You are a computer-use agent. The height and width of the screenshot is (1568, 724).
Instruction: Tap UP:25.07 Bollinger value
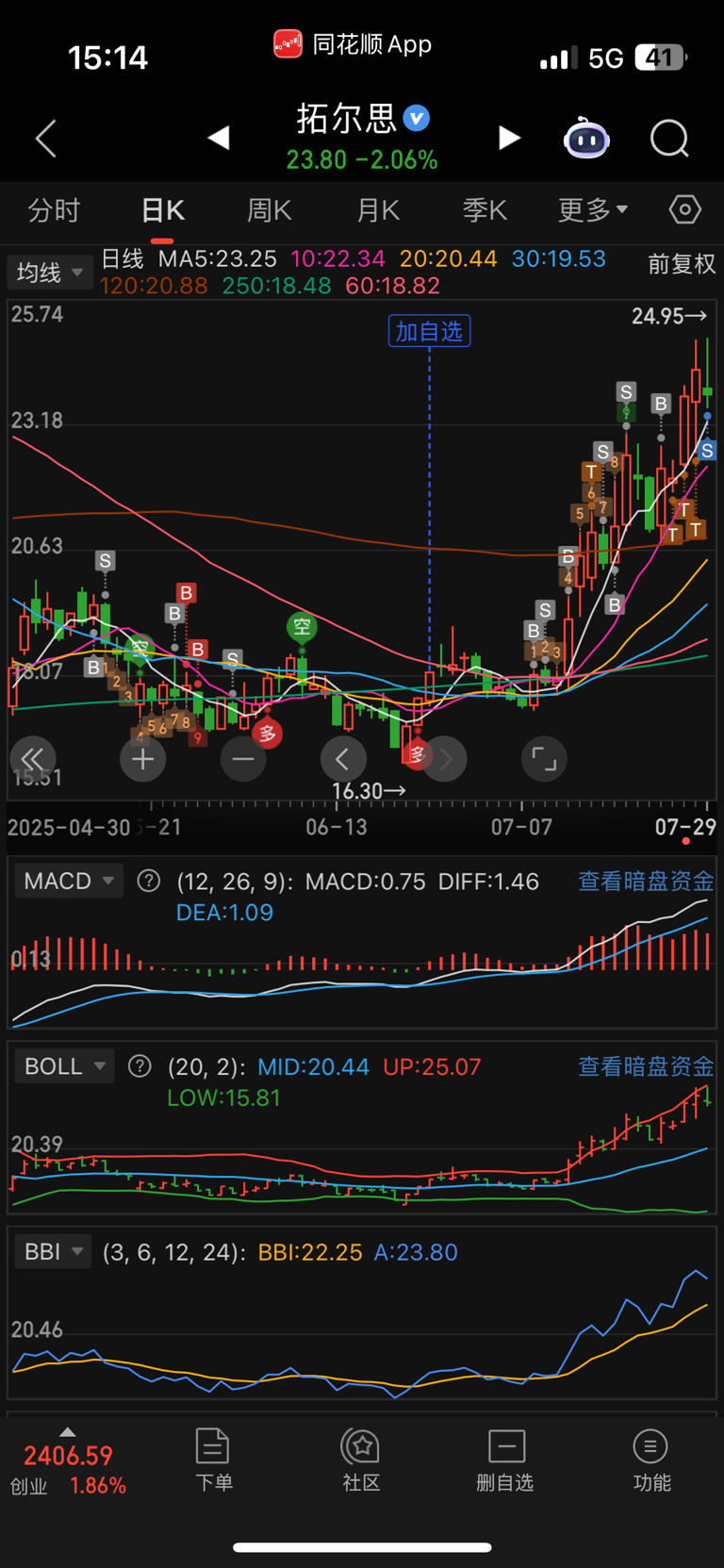tap(432, 1066)
